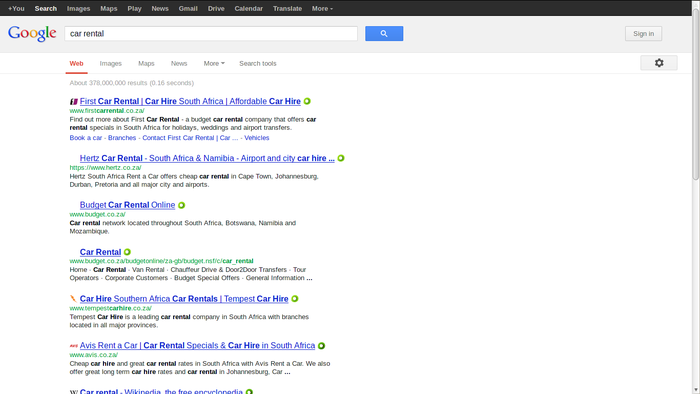Open Search tools options
Screen dimensions: 700x394
click(258, 63)
